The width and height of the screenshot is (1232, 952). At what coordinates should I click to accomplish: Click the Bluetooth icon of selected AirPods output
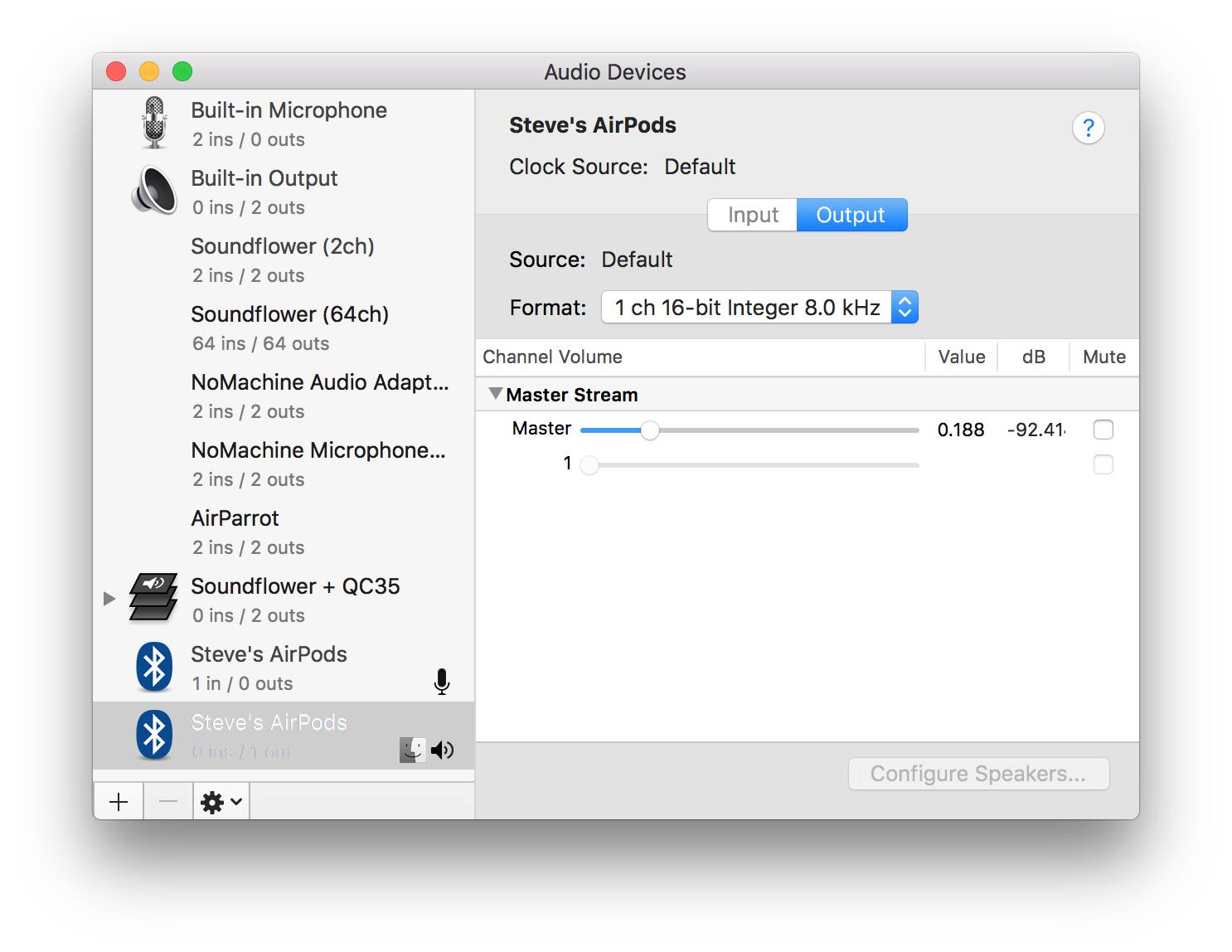click(x=154, y=735)
